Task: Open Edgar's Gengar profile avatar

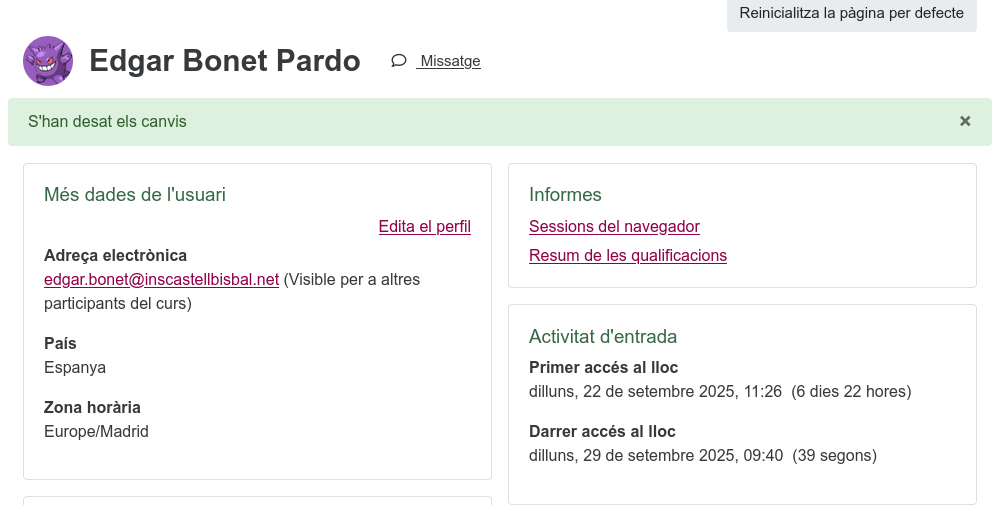Action: 48,61
